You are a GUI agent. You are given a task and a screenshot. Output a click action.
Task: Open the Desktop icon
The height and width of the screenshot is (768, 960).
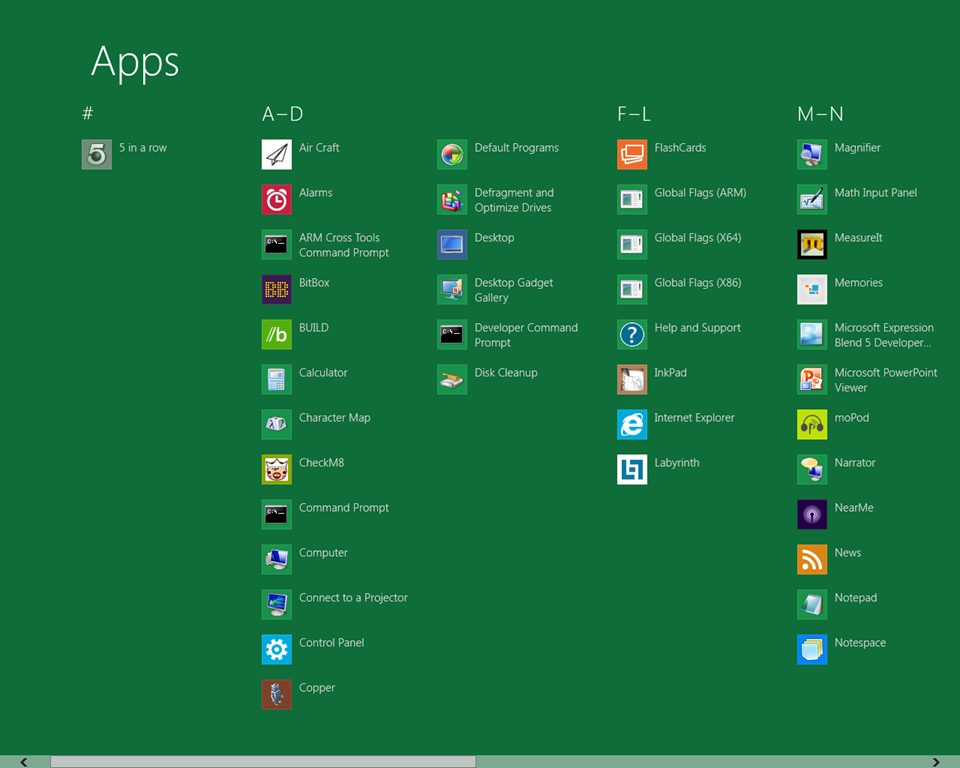pyautogui.click(x=452, y=244)
